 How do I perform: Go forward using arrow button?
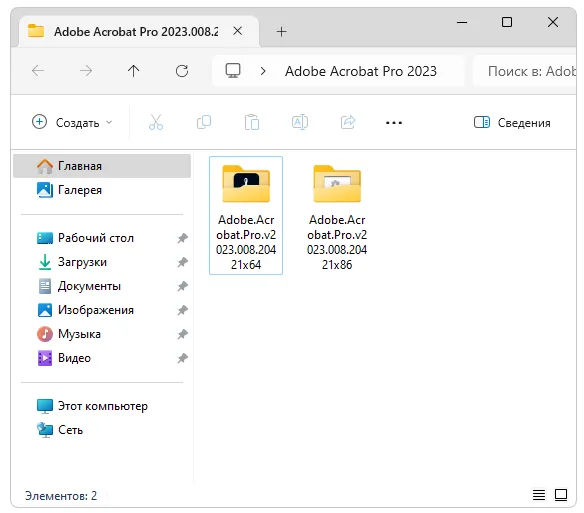tap(86, 70)
